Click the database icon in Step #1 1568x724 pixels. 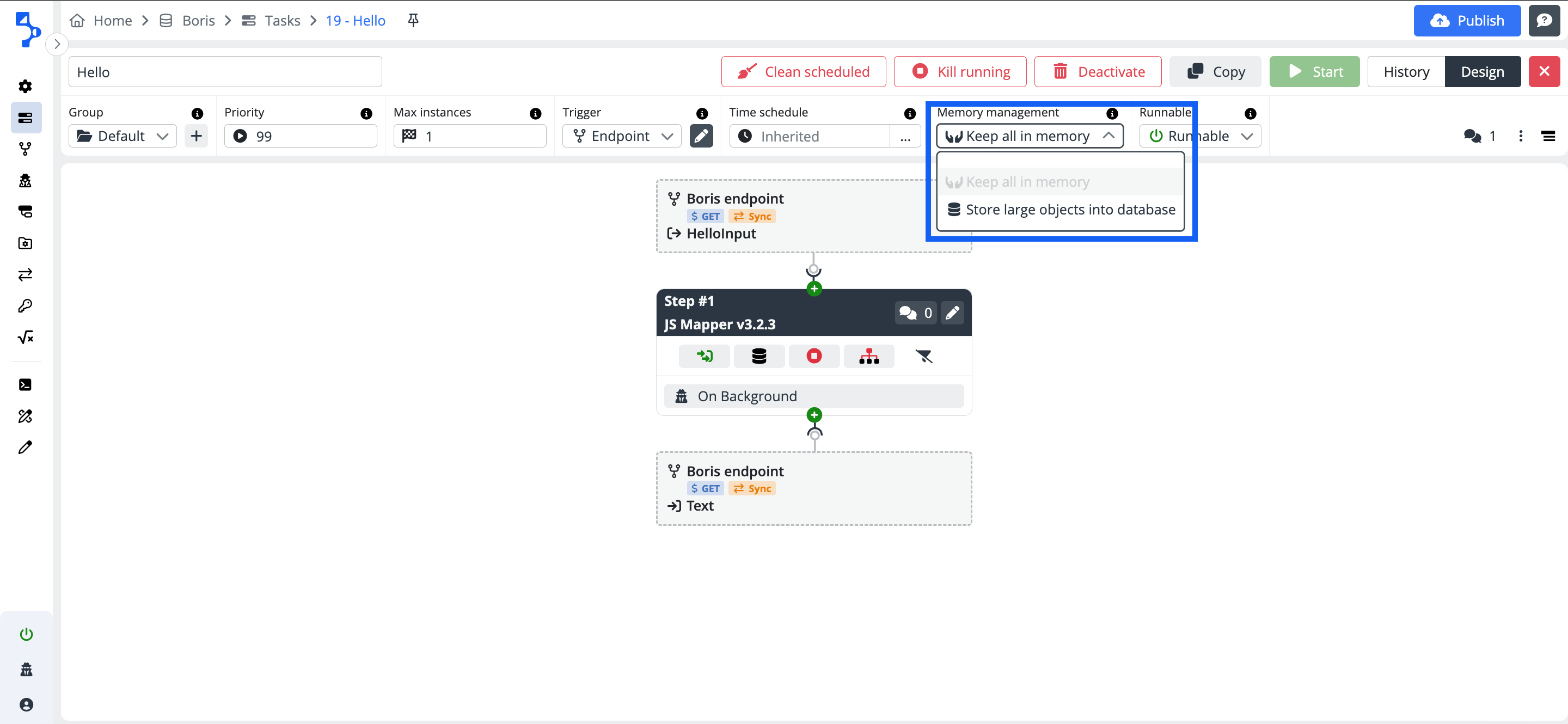(x=758, y=356)
